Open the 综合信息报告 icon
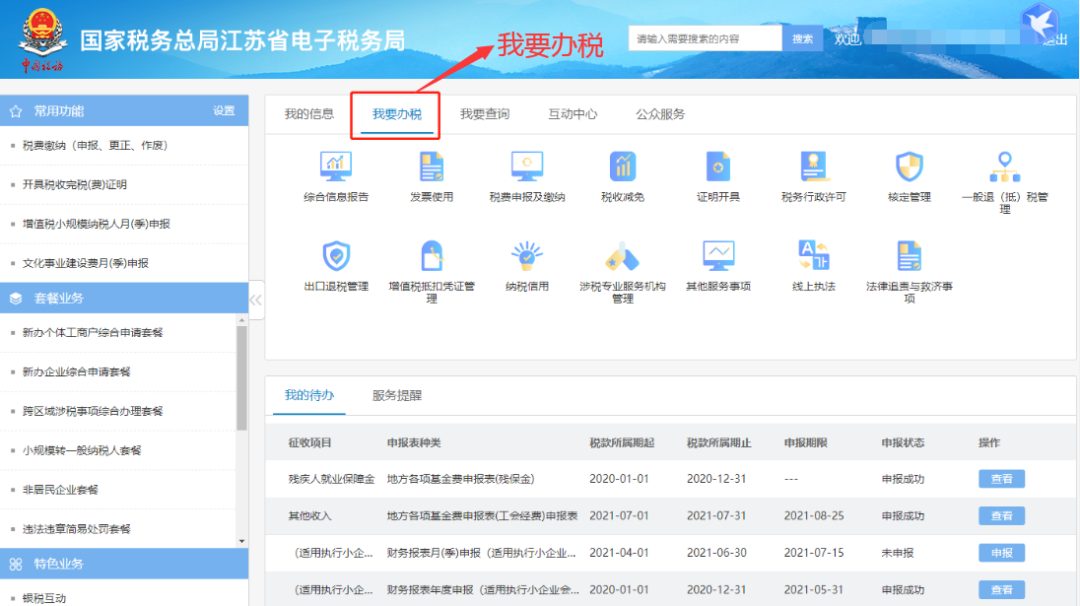Viewport: 1080px width, 606px height. (x=336, y=167)
